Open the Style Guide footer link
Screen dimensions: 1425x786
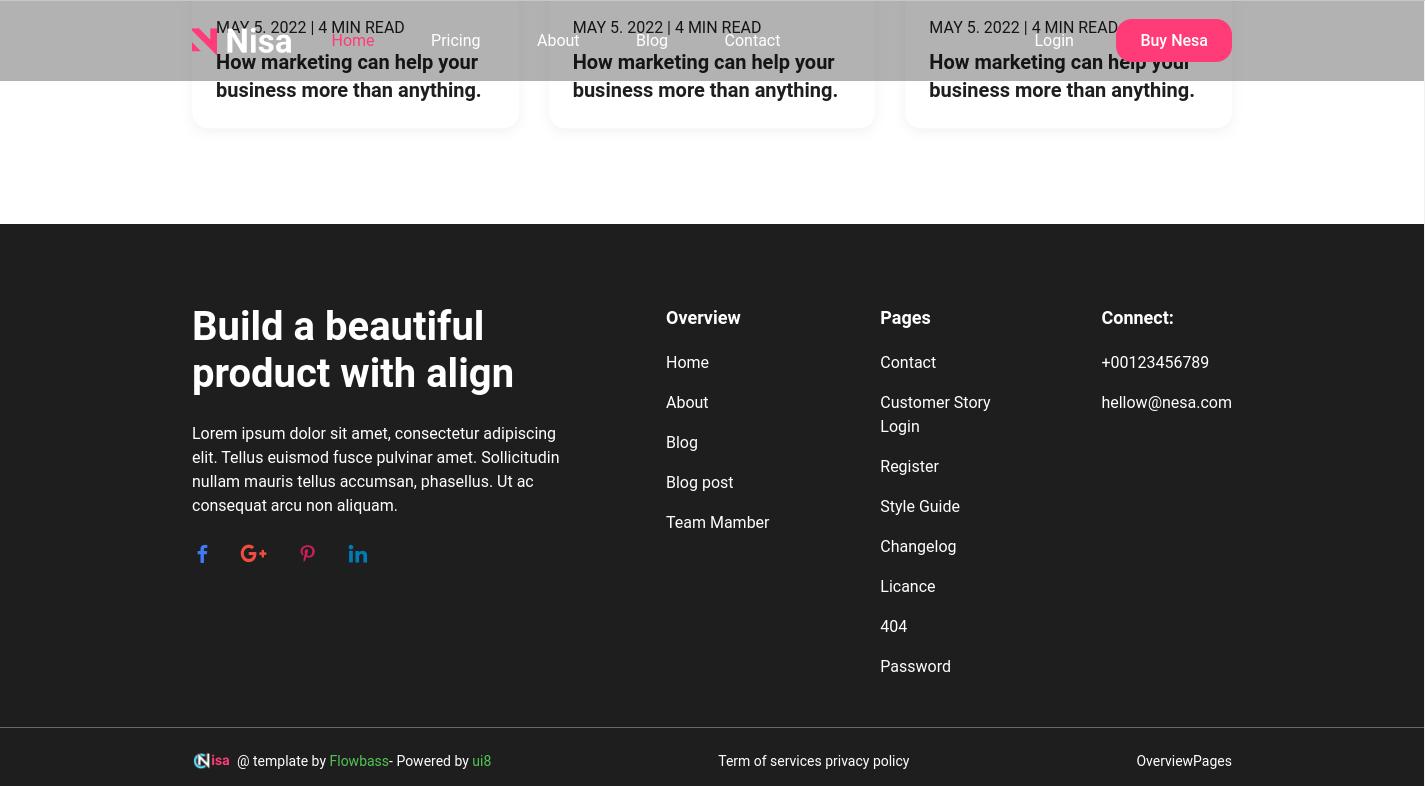920,506
